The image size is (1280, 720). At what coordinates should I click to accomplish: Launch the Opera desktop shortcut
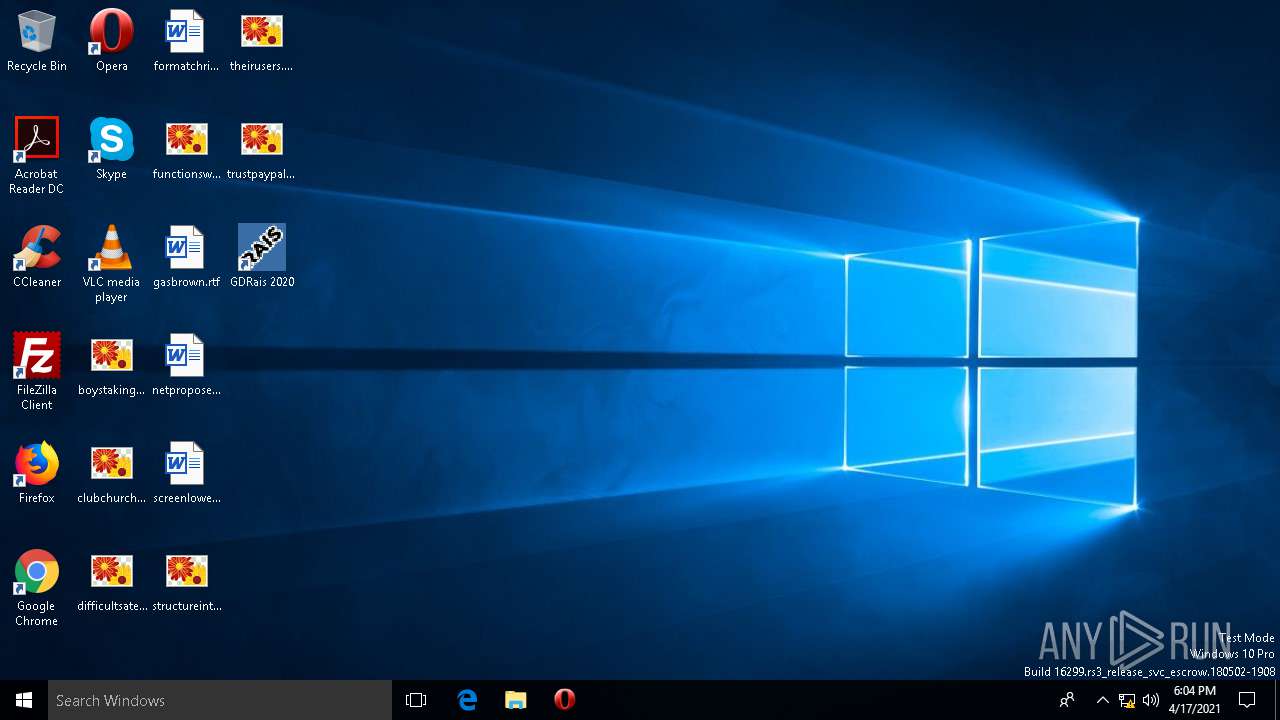pos(111,42)
